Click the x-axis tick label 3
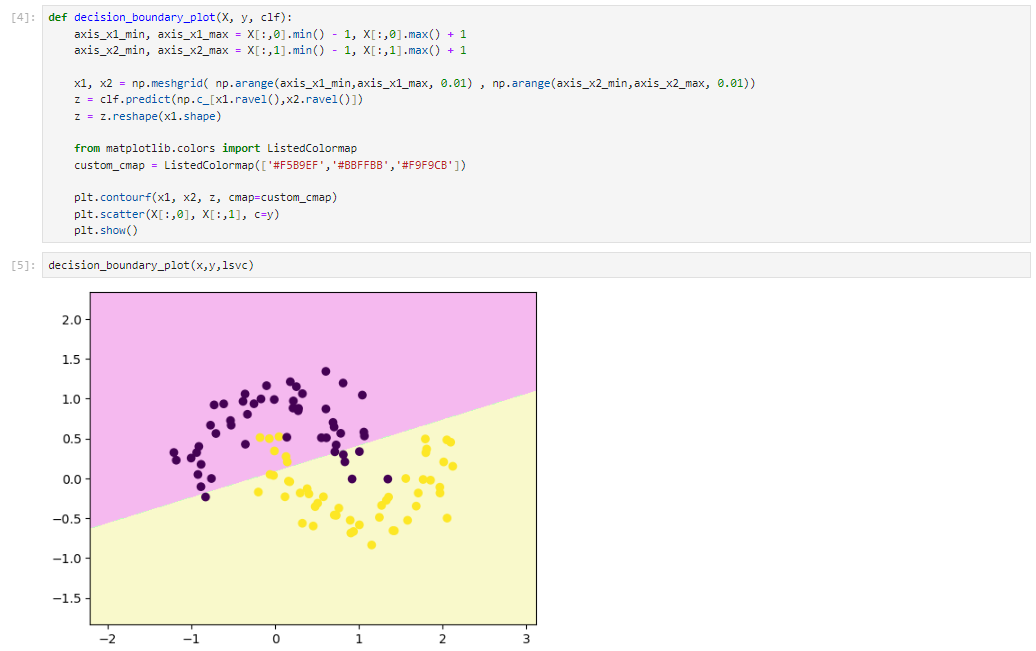The image size is (1036, 651). tap(527, 639)
